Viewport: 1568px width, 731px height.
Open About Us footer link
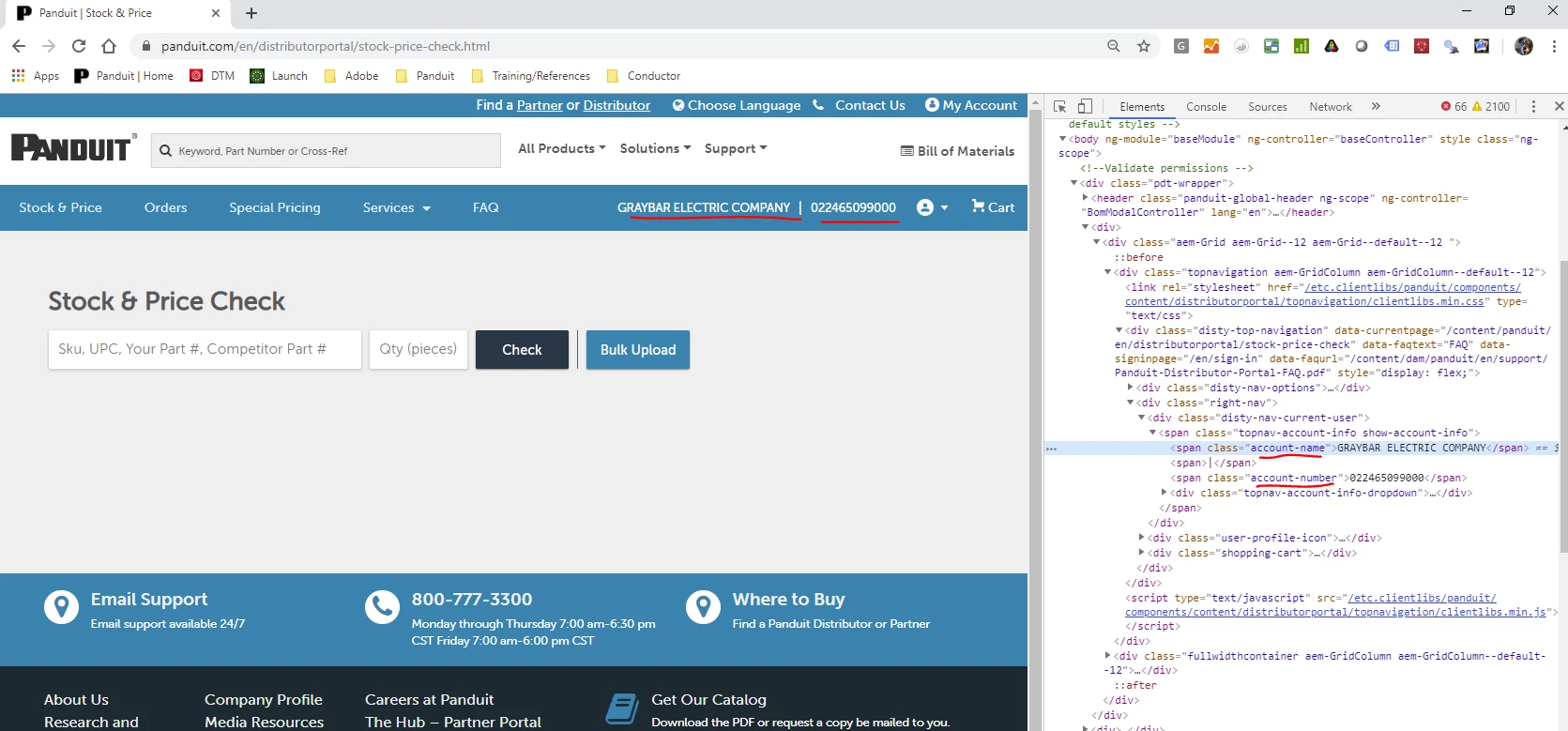pyautogui.click(x=76, y=700)
